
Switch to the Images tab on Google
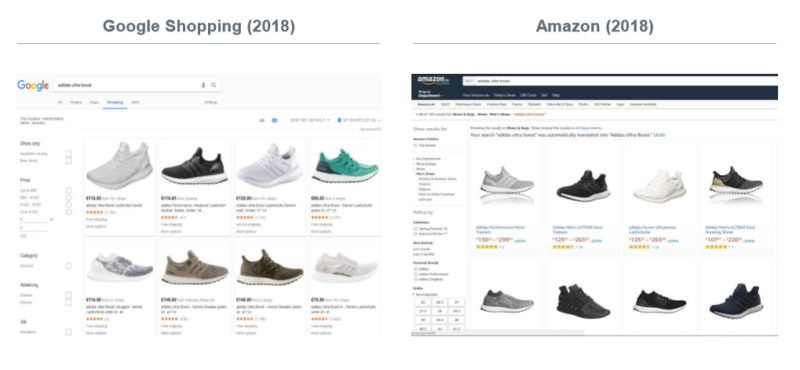(x=76, y=102)
